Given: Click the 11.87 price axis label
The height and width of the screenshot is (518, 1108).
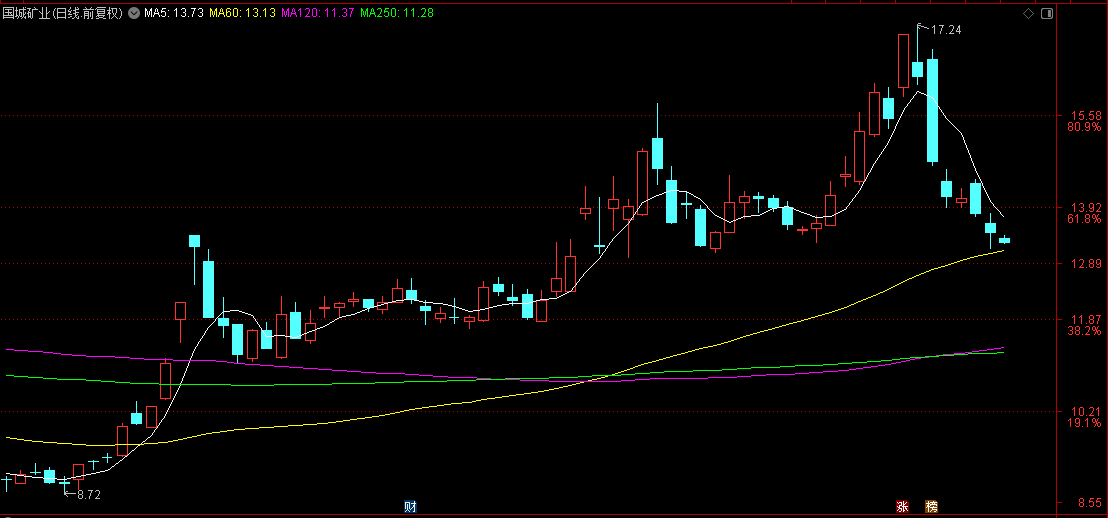Looking at the screenshot, I should pyautogui.click(x=1085, y=319).
